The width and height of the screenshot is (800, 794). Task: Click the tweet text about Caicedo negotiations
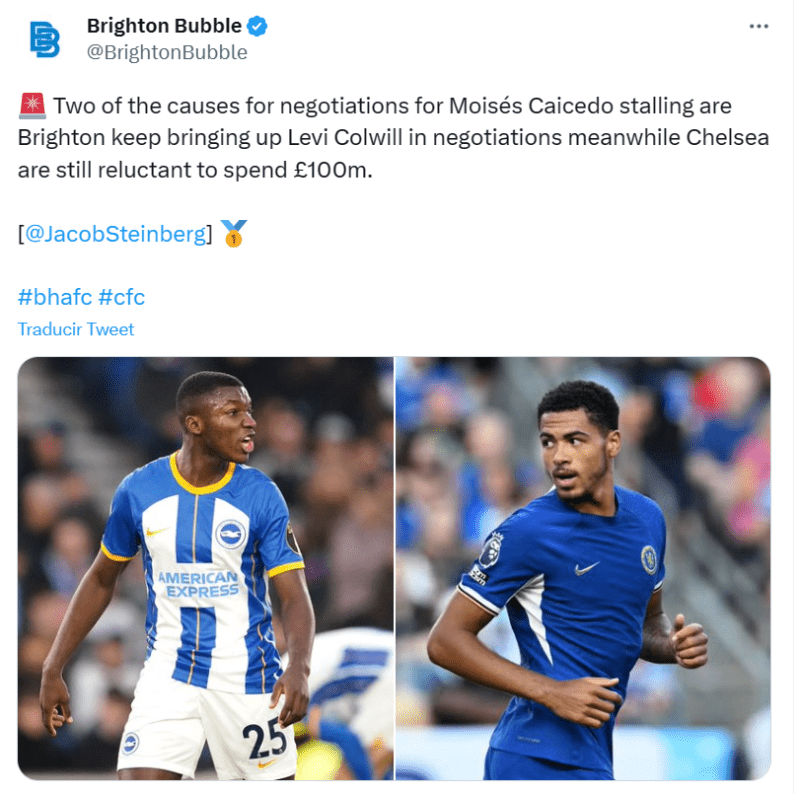[393, 138]
